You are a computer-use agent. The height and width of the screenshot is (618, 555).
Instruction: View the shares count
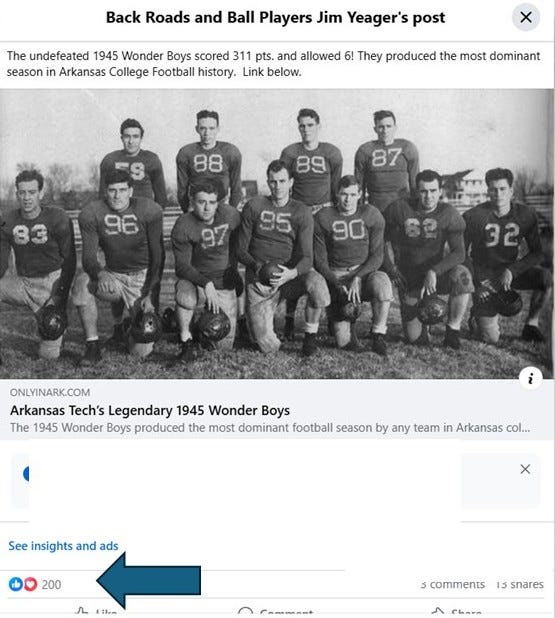click(x=520, y=584)
